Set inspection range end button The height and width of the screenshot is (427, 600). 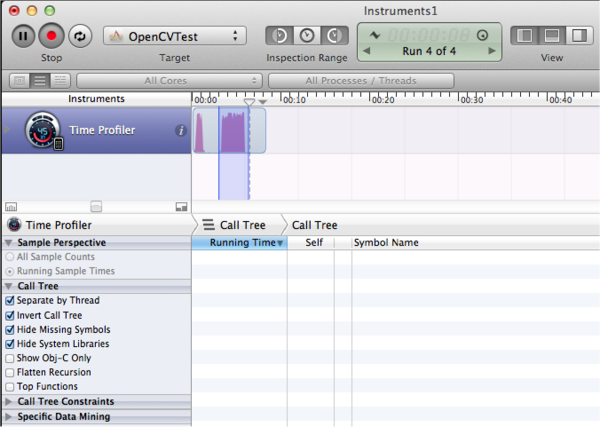tap(334, 36)
